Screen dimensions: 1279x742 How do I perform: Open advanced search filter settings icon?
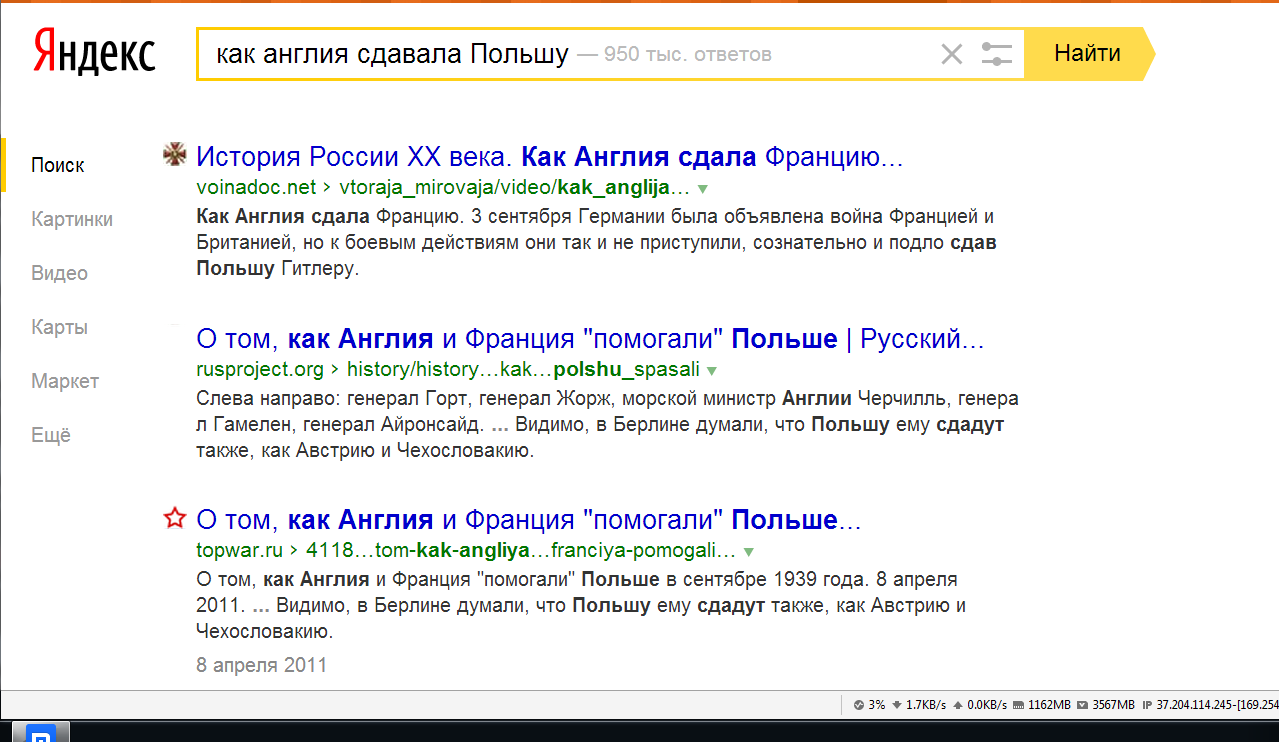[x=996, y=54]
